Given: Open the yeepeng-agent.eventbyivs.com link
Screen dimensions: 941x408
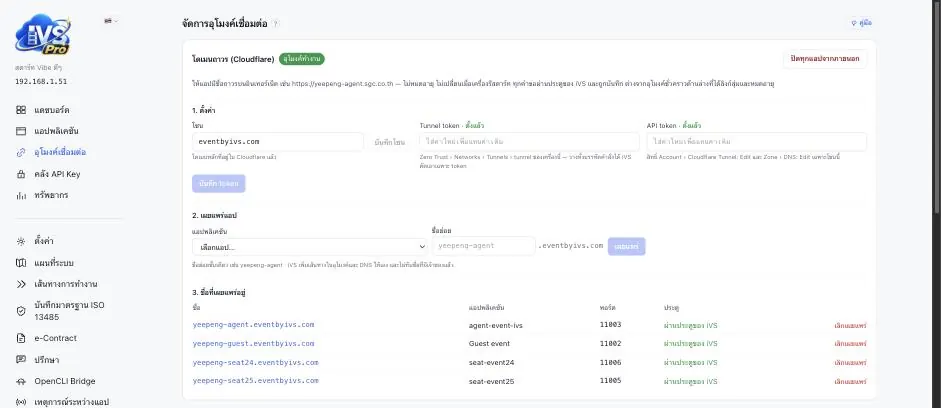Looking at the screenshot, I should click(253, 325).
